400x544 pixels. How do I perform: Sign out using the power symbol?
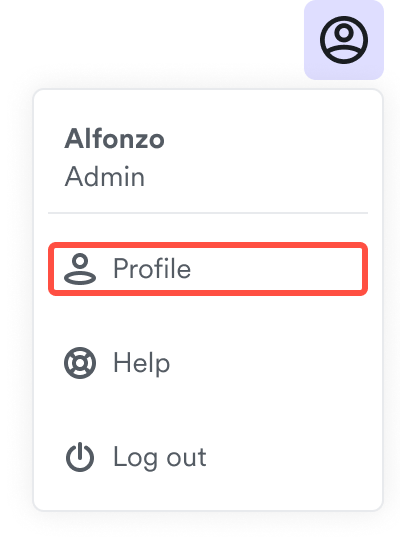pyautogui.click(x=80, y=457)
